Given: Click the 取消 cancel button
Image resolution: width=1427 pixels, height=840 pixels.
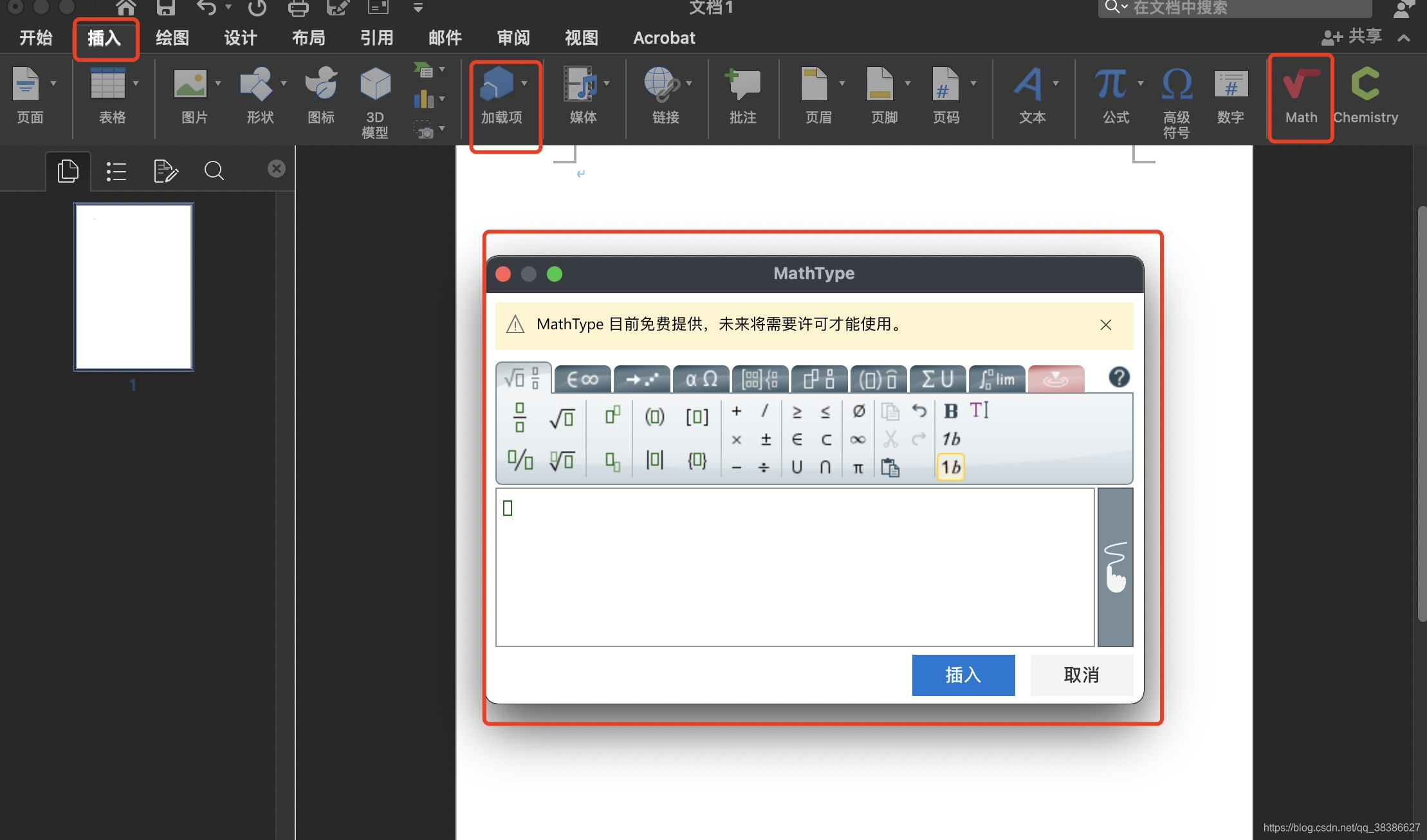Looking at the screenshot, I should coord(1081,675).
